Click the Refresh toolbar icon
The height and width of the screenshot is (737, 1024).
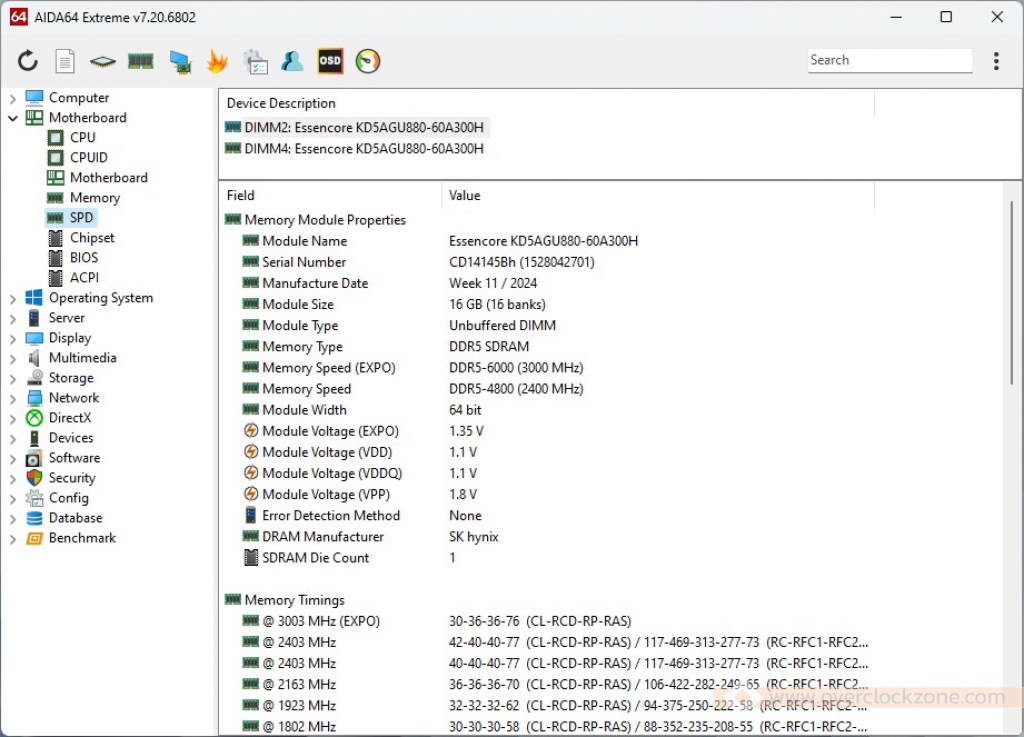click(x=28, y=61)
